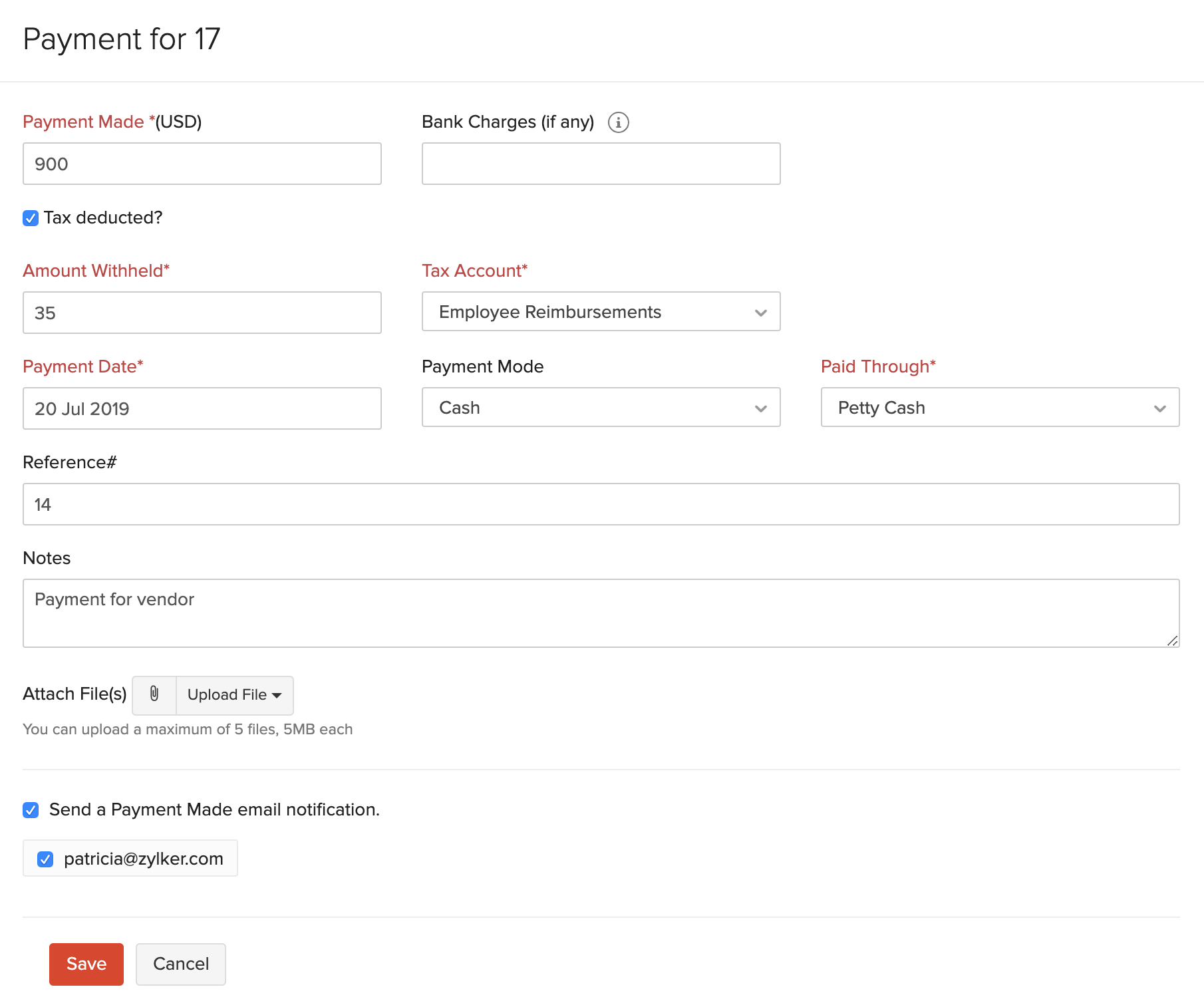1204x1007 pixels.
Task: Open the Payment Mode dropdown
Action: click(x=599, y=408)
